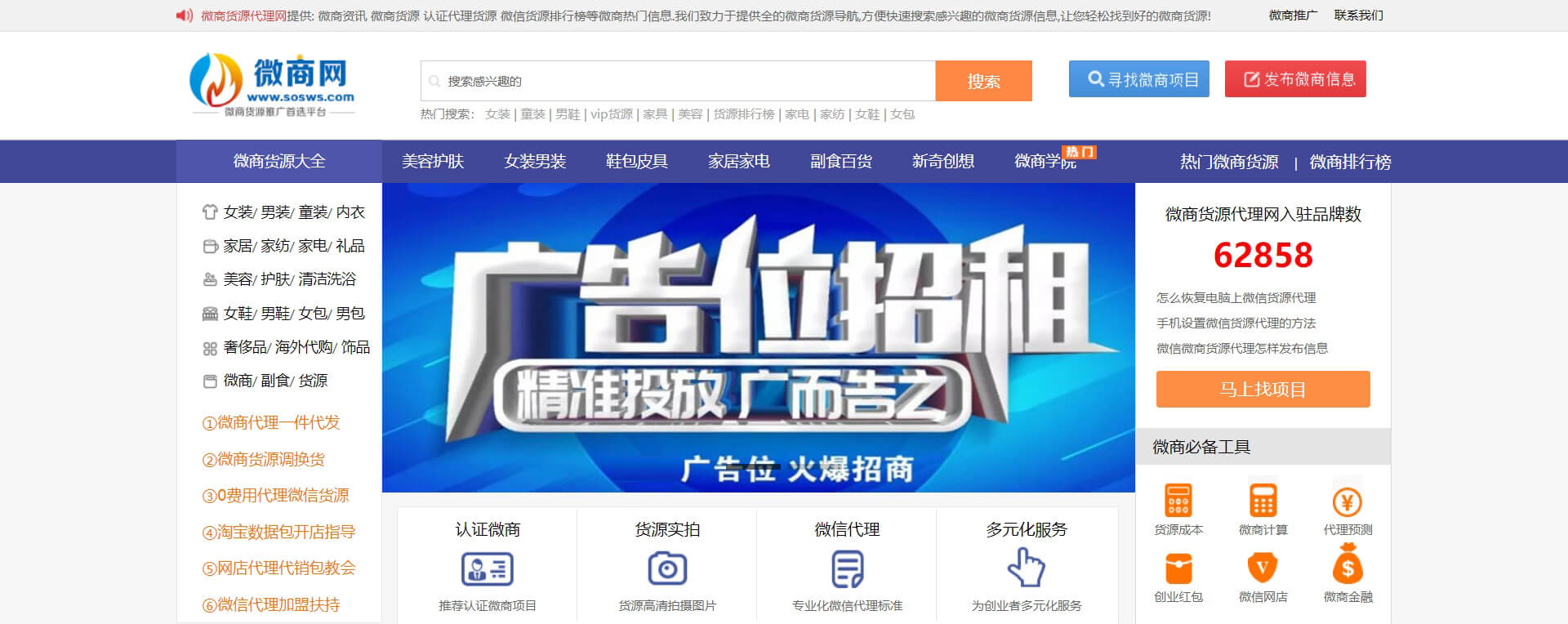Screen dimensions: 1568x624
Task: Open 怎么恢复电脑上微信货源代理 article
Action: coord(1236,298)
